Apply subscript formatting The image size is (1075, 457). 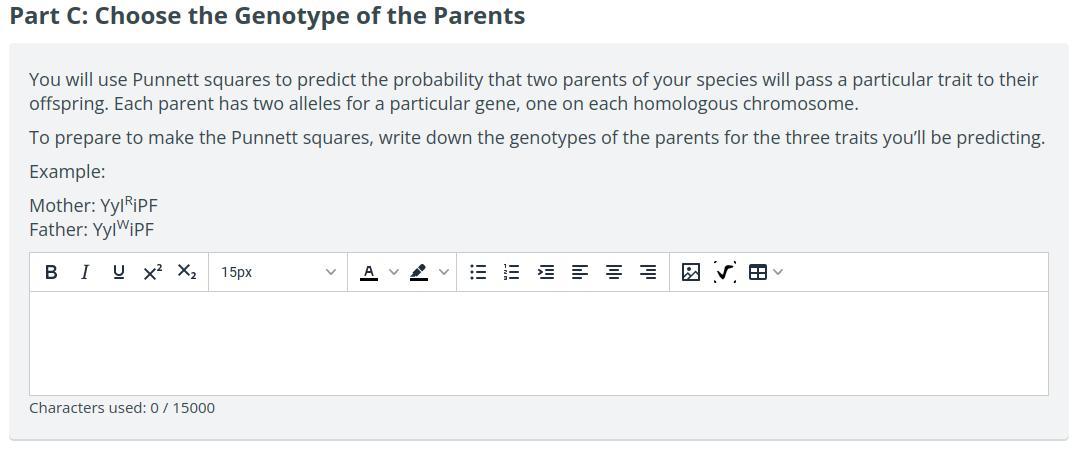pyautogui.click(x=186, y=272)
